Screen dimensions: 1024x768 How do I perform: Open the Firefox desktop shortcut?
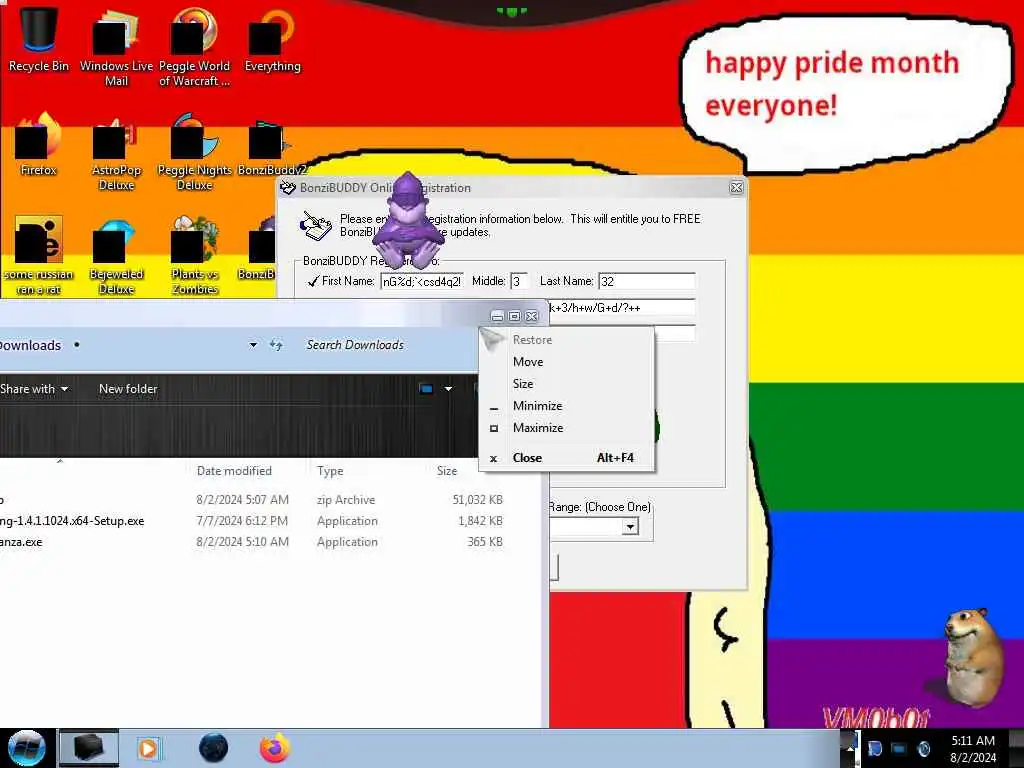(39, 145)
